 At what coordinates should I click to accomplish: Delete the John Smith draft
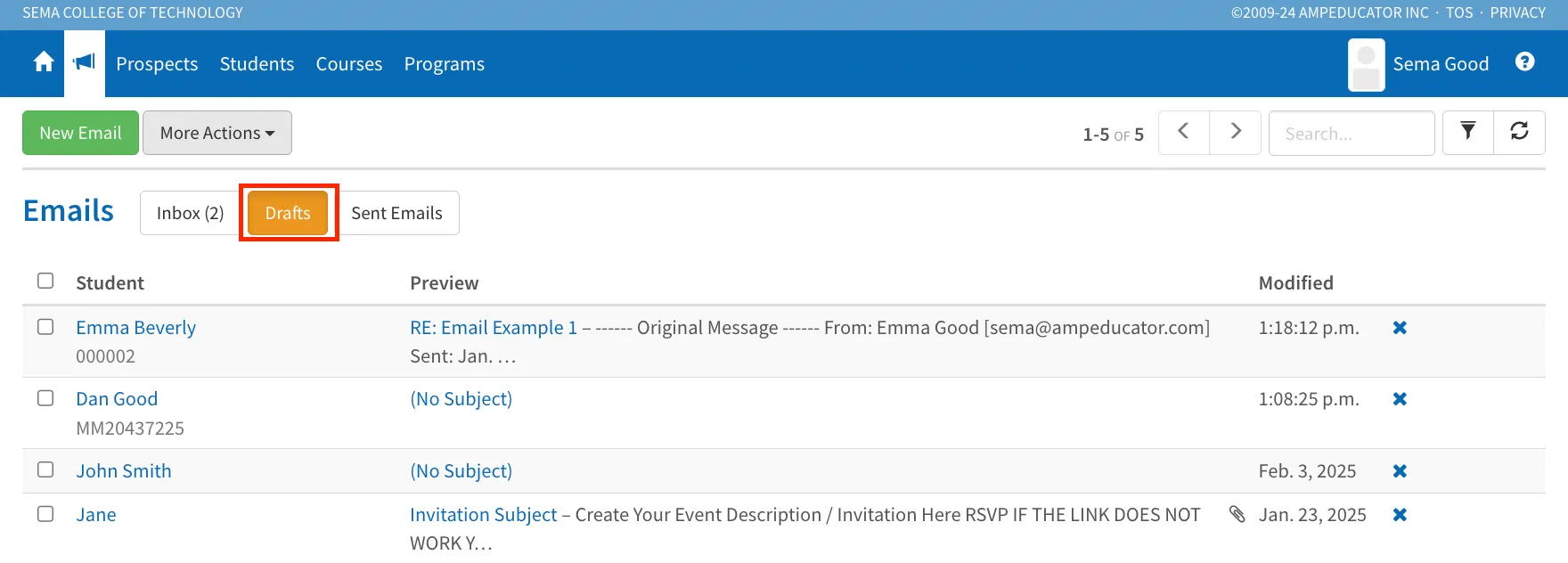coord(1400,471)
